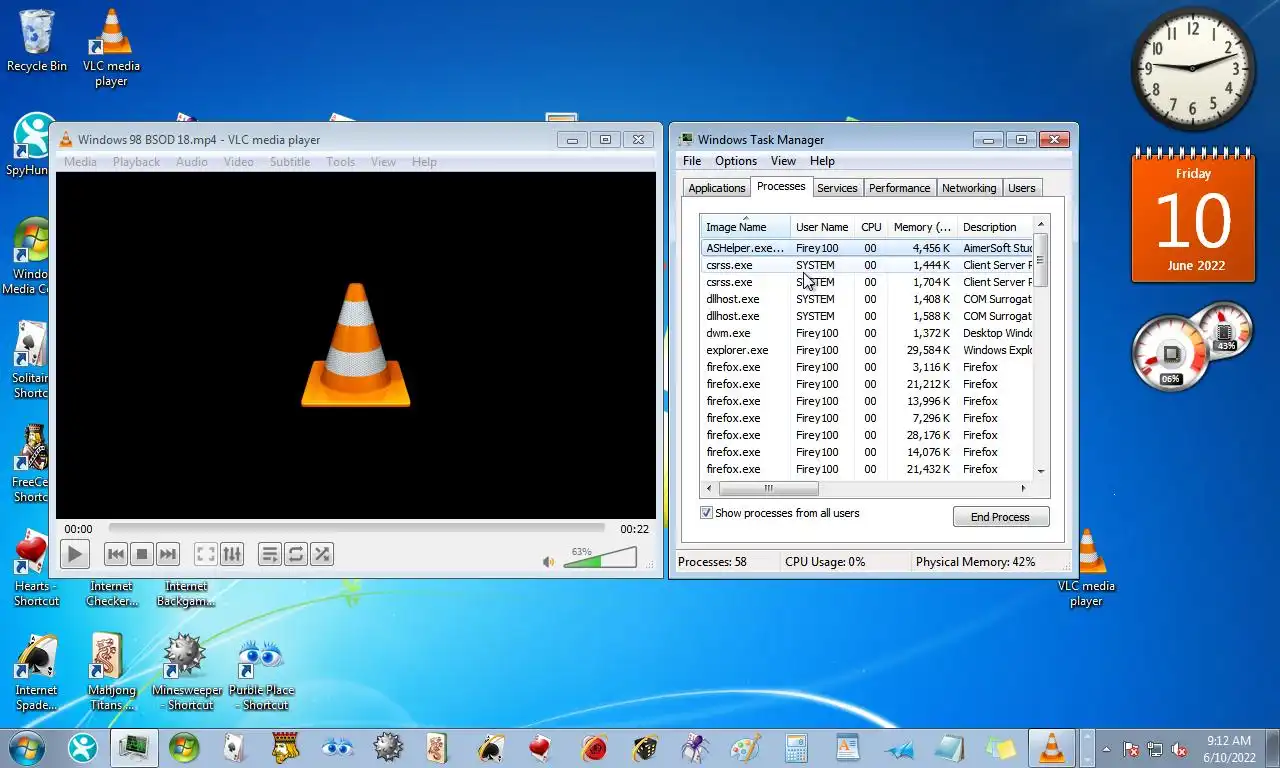Skip to next media in VLC
The width and height of the screenshot is (1280, 768).
point(168,554)
